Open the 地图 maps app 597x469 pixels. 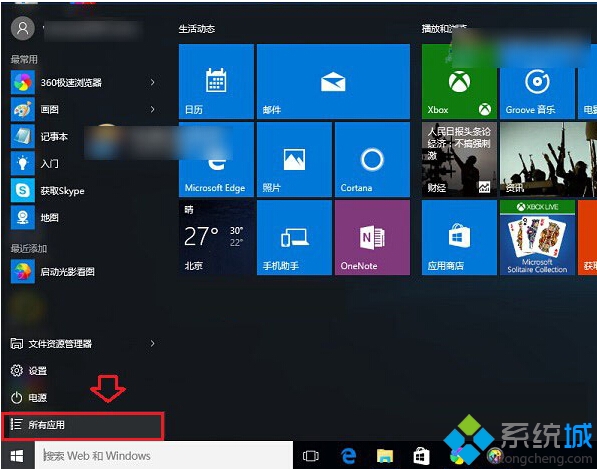coord(84,217)
